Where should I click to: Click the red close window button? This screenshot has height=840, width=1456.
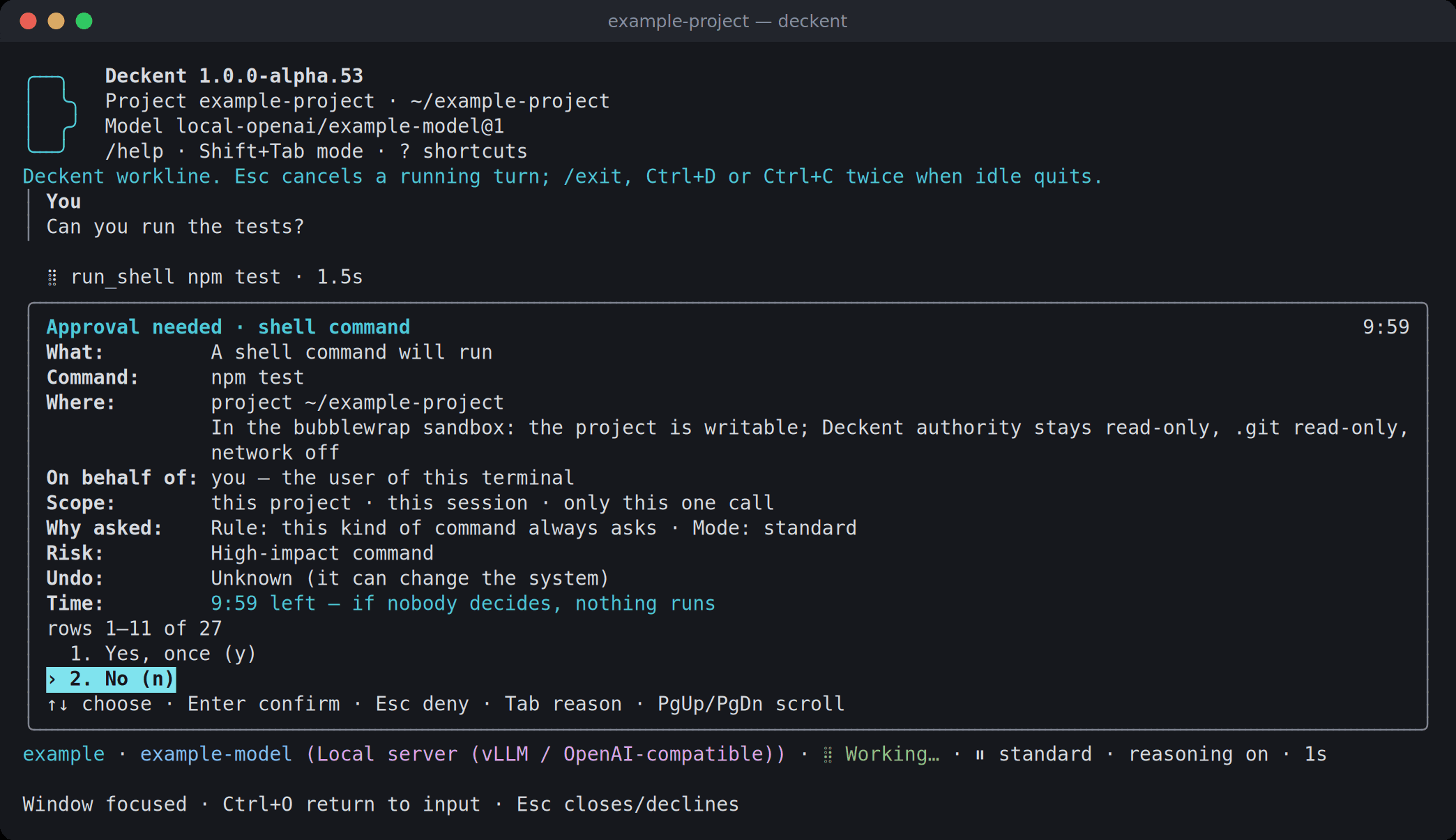(x=29, y=21)
